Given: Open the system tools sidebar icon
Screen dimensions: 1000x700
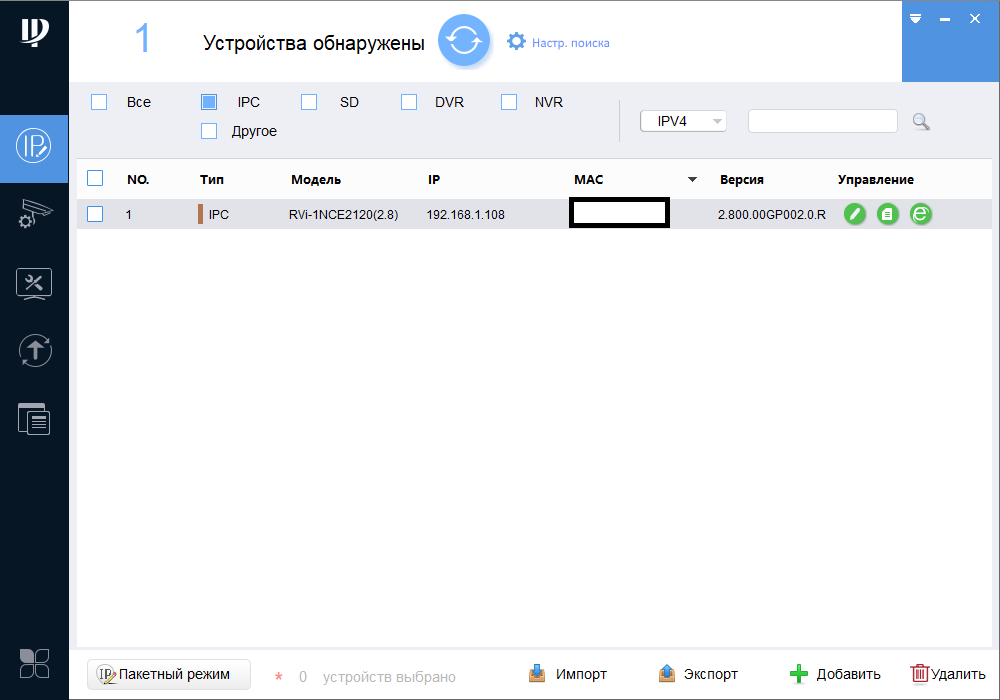Looking at the screenshot, I should coord(34,283).
